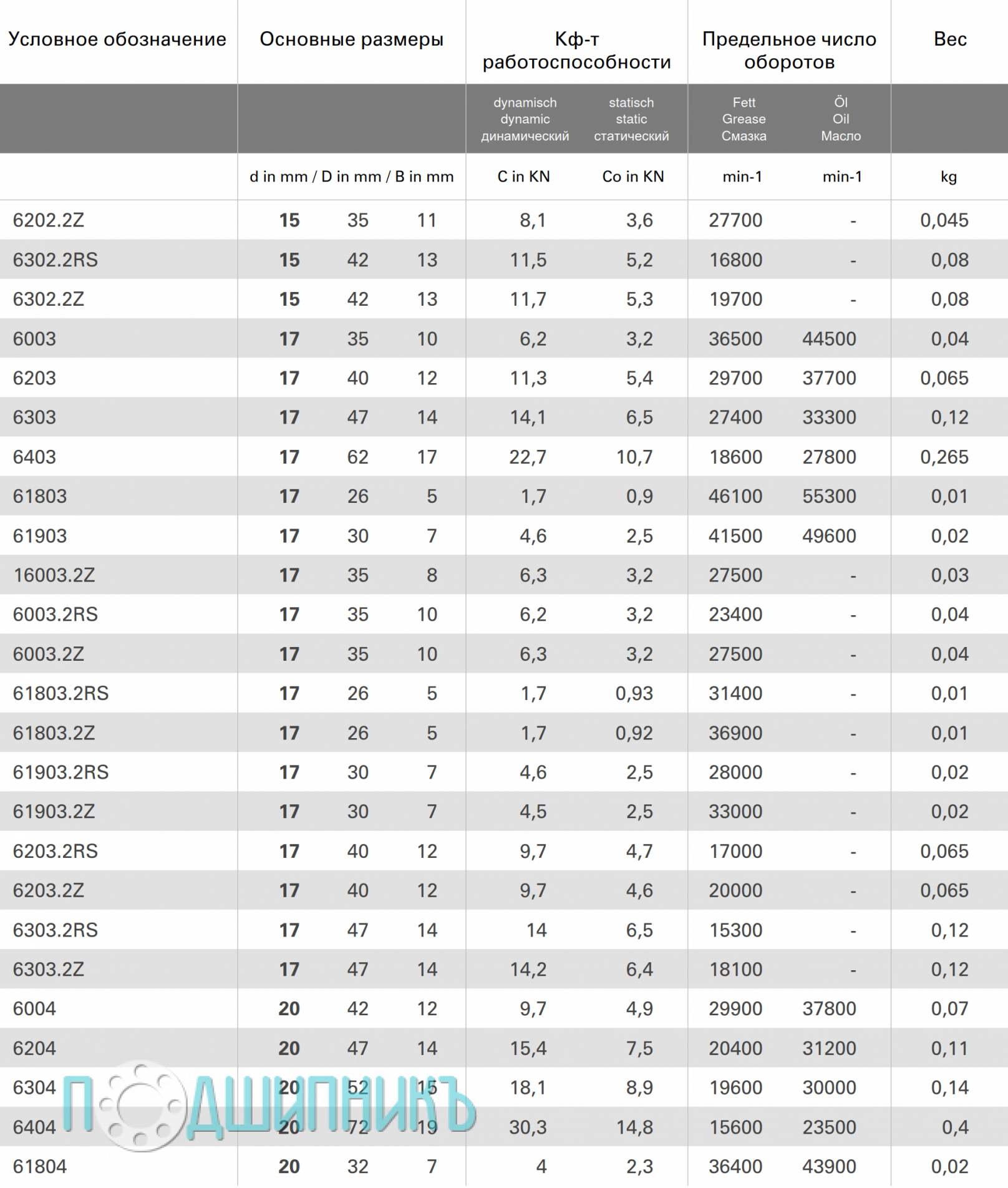
Task: Click the 6203 designation cell
Action: [34, 378]
